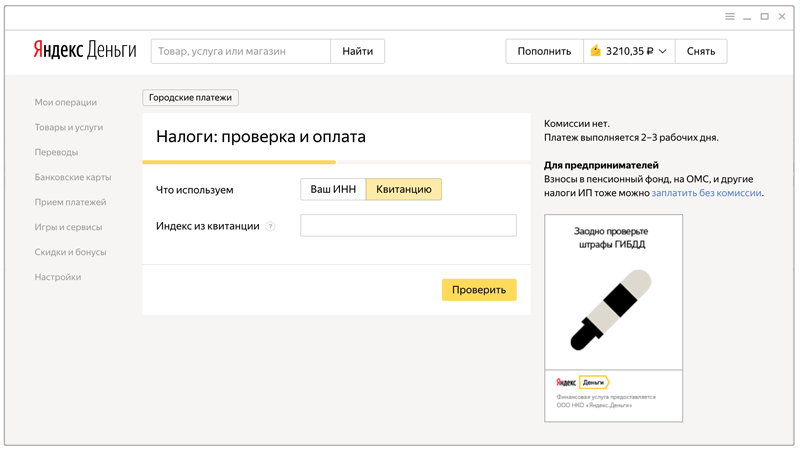This screenshot has width=800, height=451.
Task: Select the Ваш ИНН option
Action: tap(333, 189)
